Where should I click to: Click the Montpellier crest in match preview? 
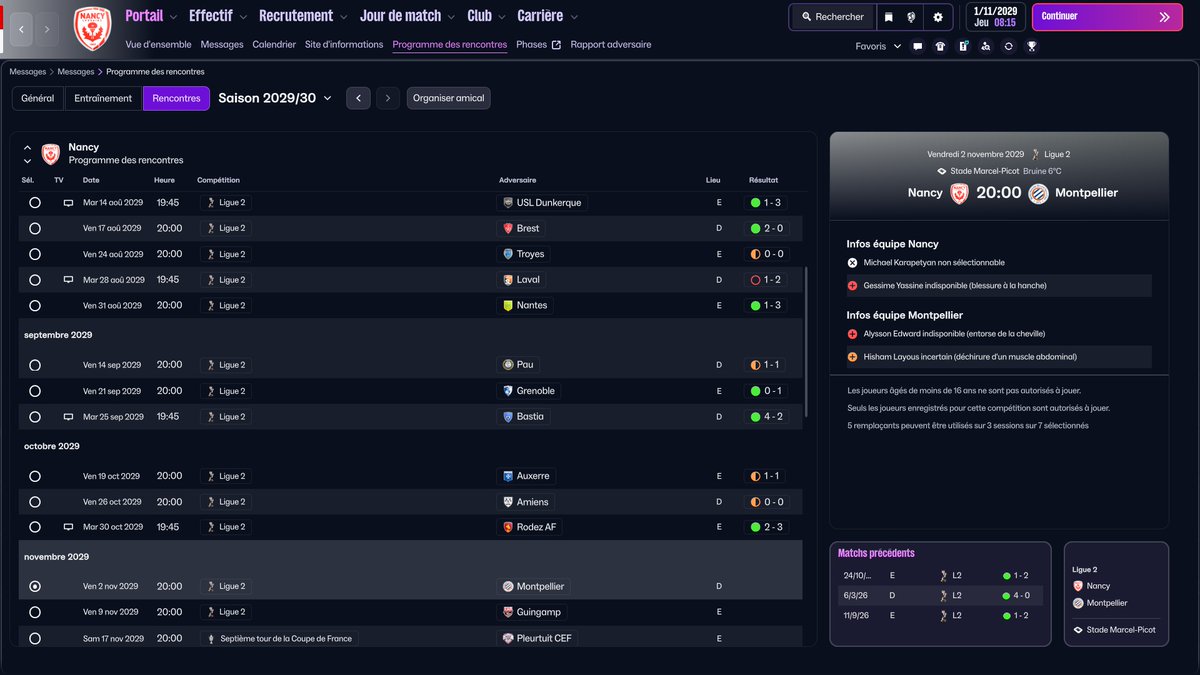tap(1037, 193)
